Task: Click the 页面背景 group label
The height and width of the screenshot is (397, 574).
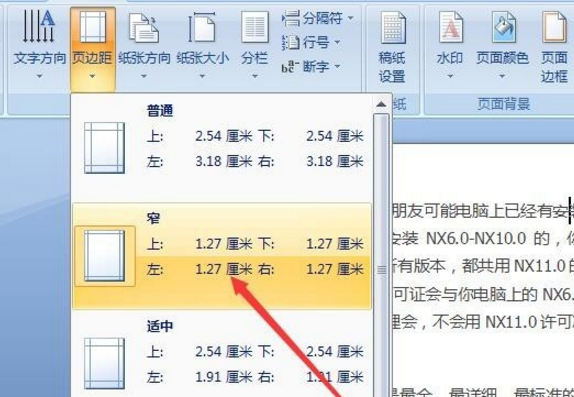Action: (x=504, y=104)
